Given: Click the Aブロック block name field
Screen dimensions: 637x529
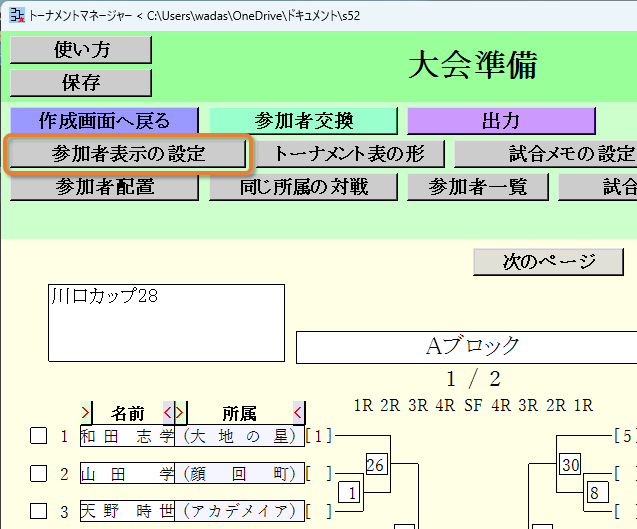Looking at the screenshot, I should point(467,347).
